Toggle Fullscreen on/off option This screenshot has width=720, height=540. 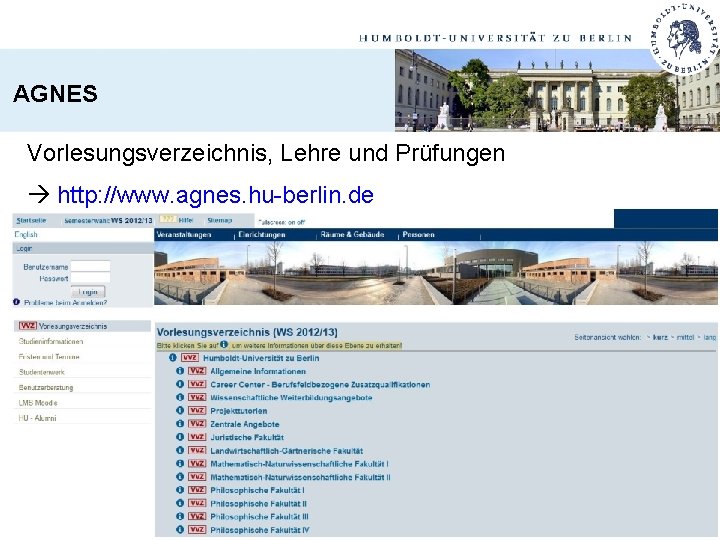click(281, 222)
